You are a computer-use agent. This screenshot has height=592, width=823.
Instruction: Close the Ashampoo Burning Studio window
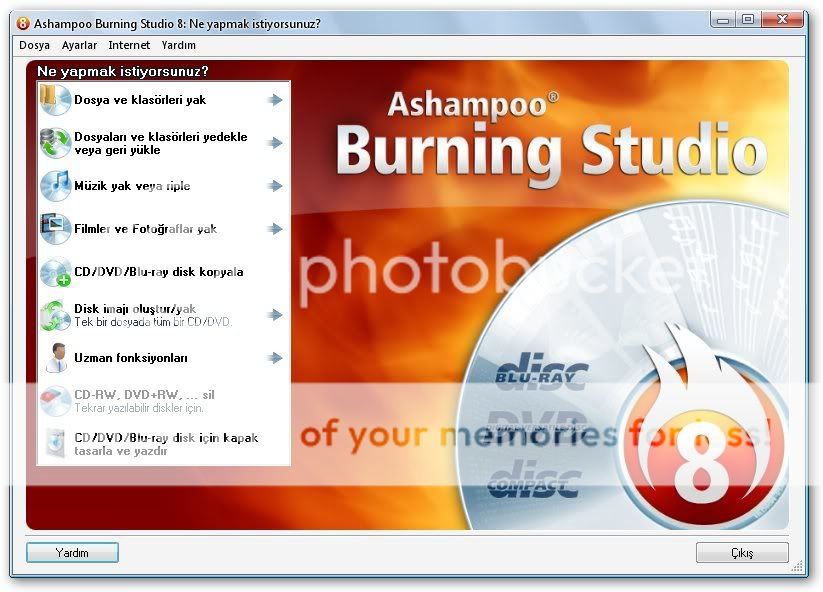pyautogui.click(x=783, y=20)
